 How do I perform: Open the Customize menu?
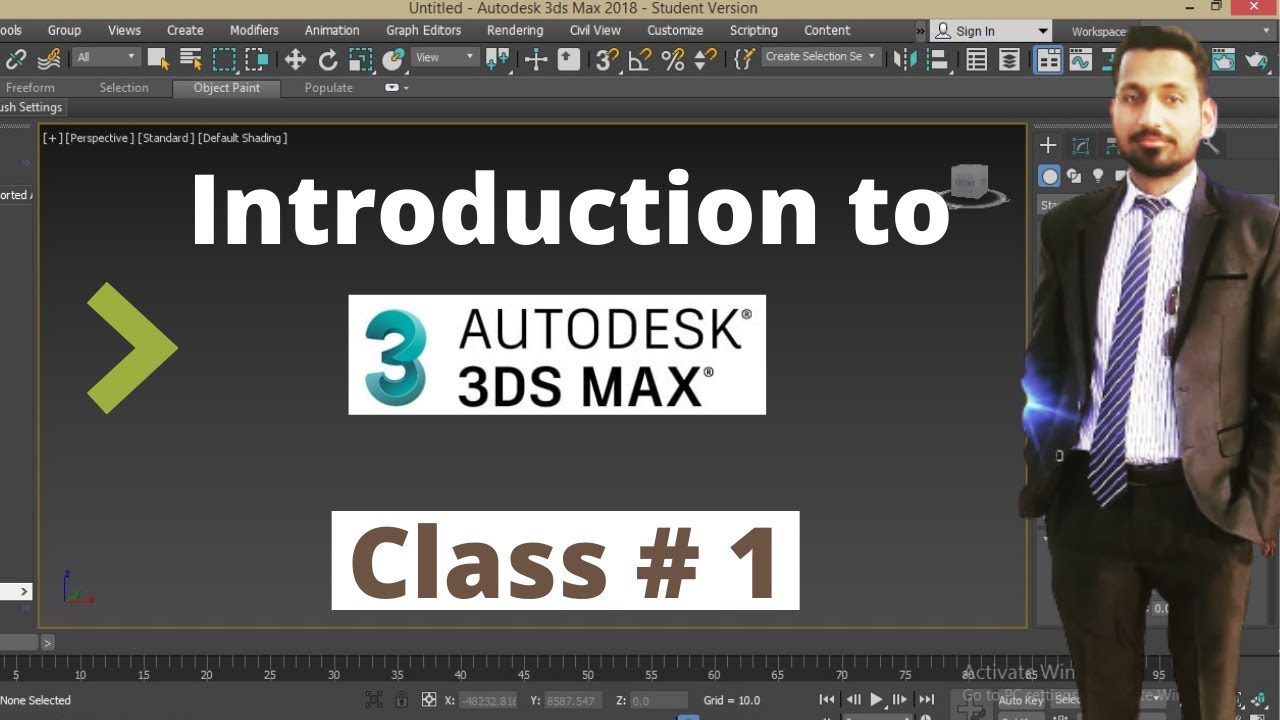(675, 30)
